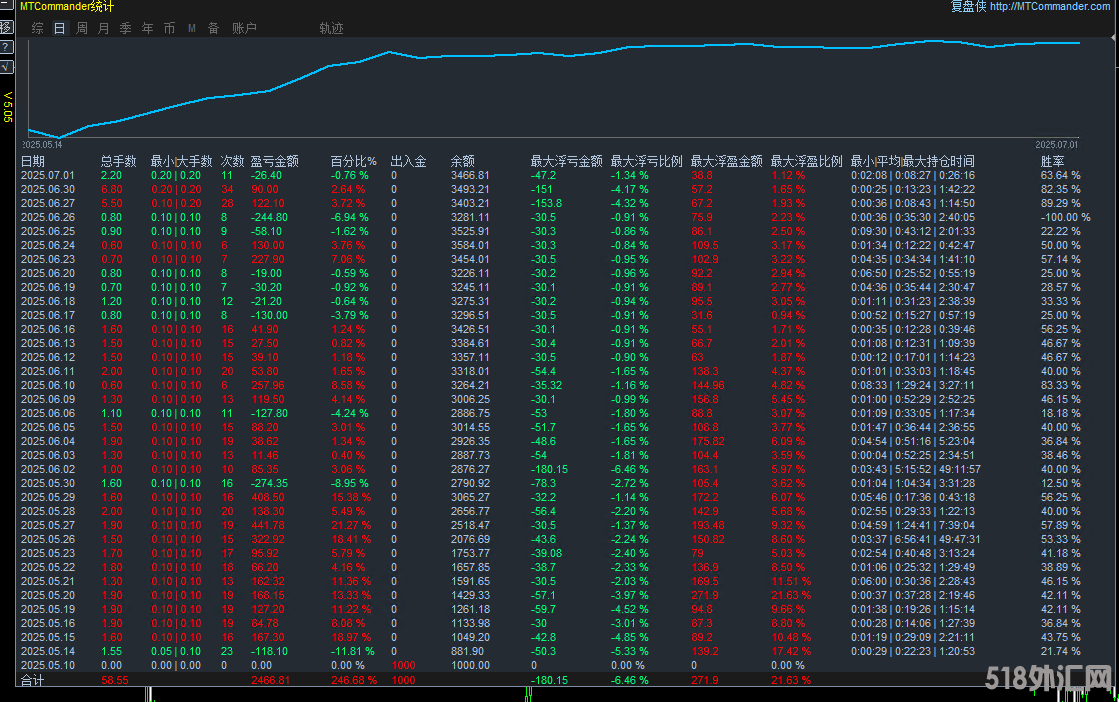Image resolution: width=1119 pixels, height=702 pixels.
Task: Click total profit 2466.81
Action: pyautogui.click(x=270, y=681)
